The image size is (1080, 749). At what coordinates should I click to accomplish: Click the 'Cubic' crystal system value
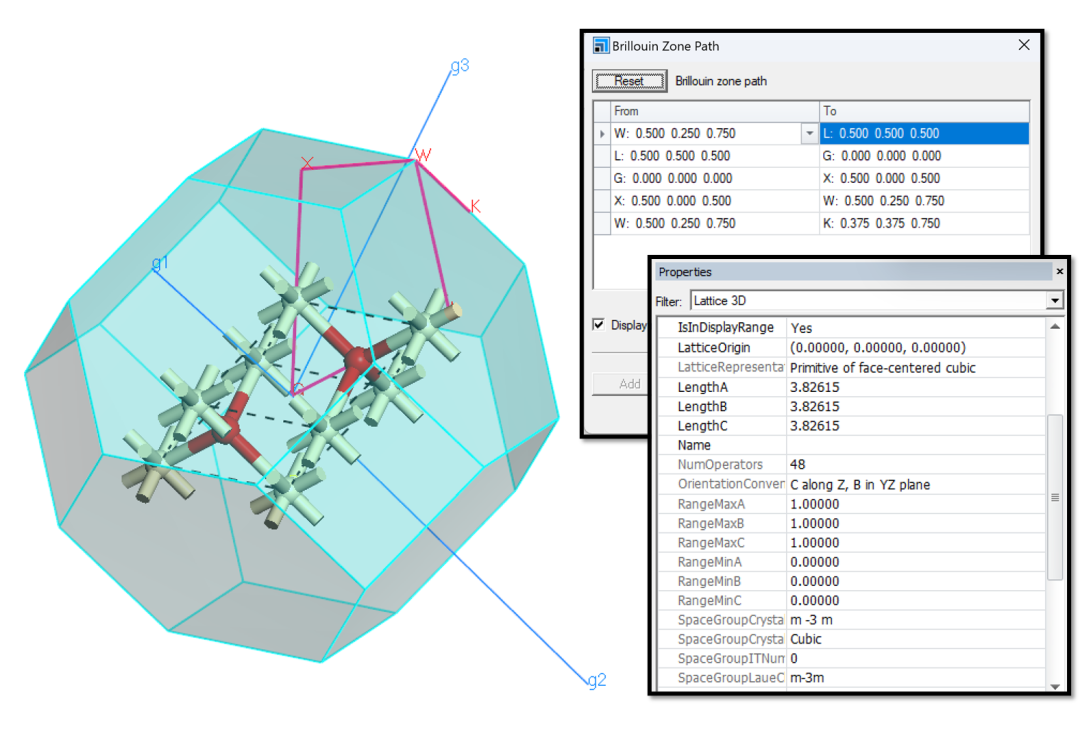916,639
